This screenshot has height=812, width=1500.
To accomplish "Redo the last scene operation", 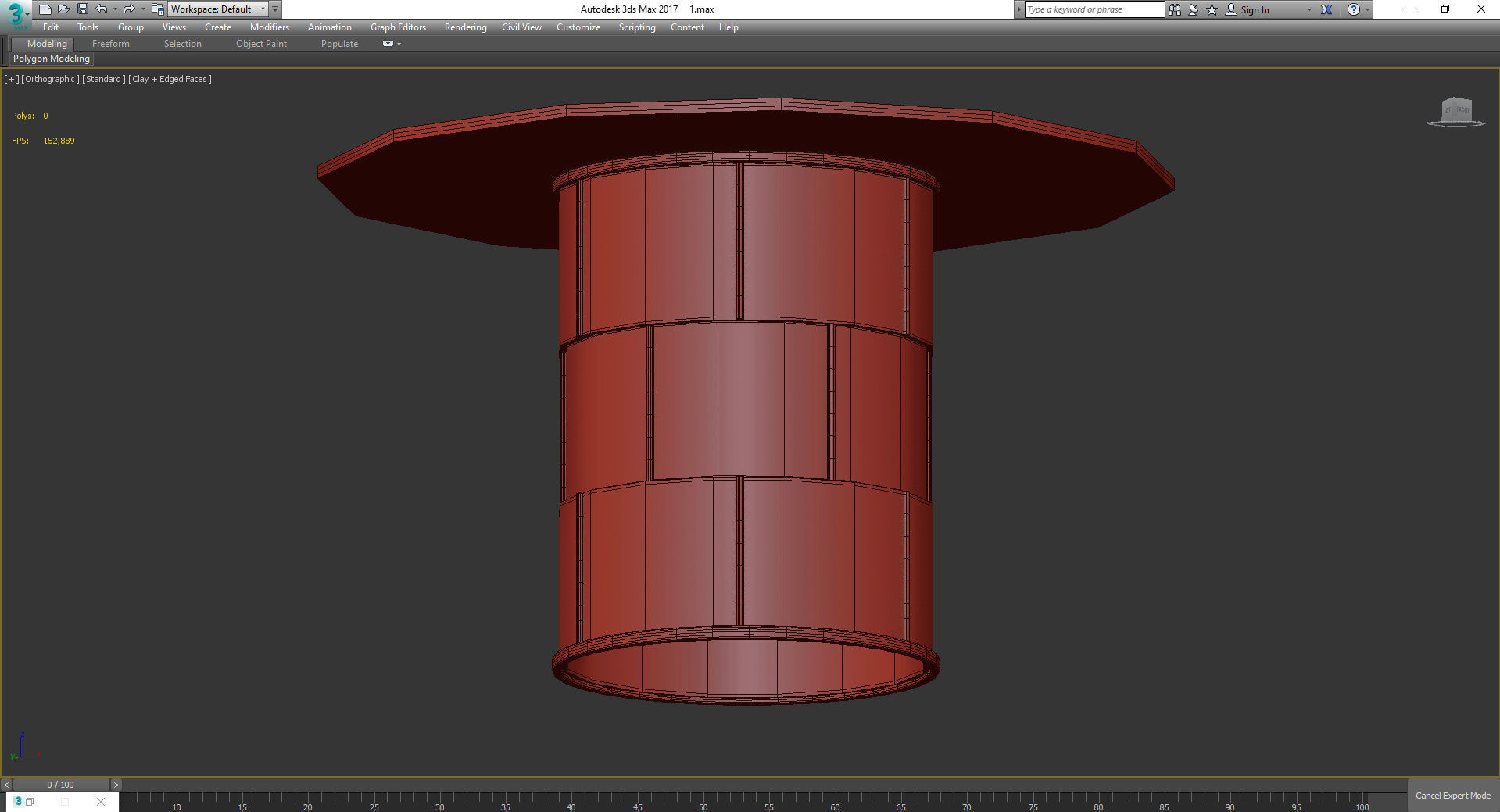I will click(x=129, y=9).
